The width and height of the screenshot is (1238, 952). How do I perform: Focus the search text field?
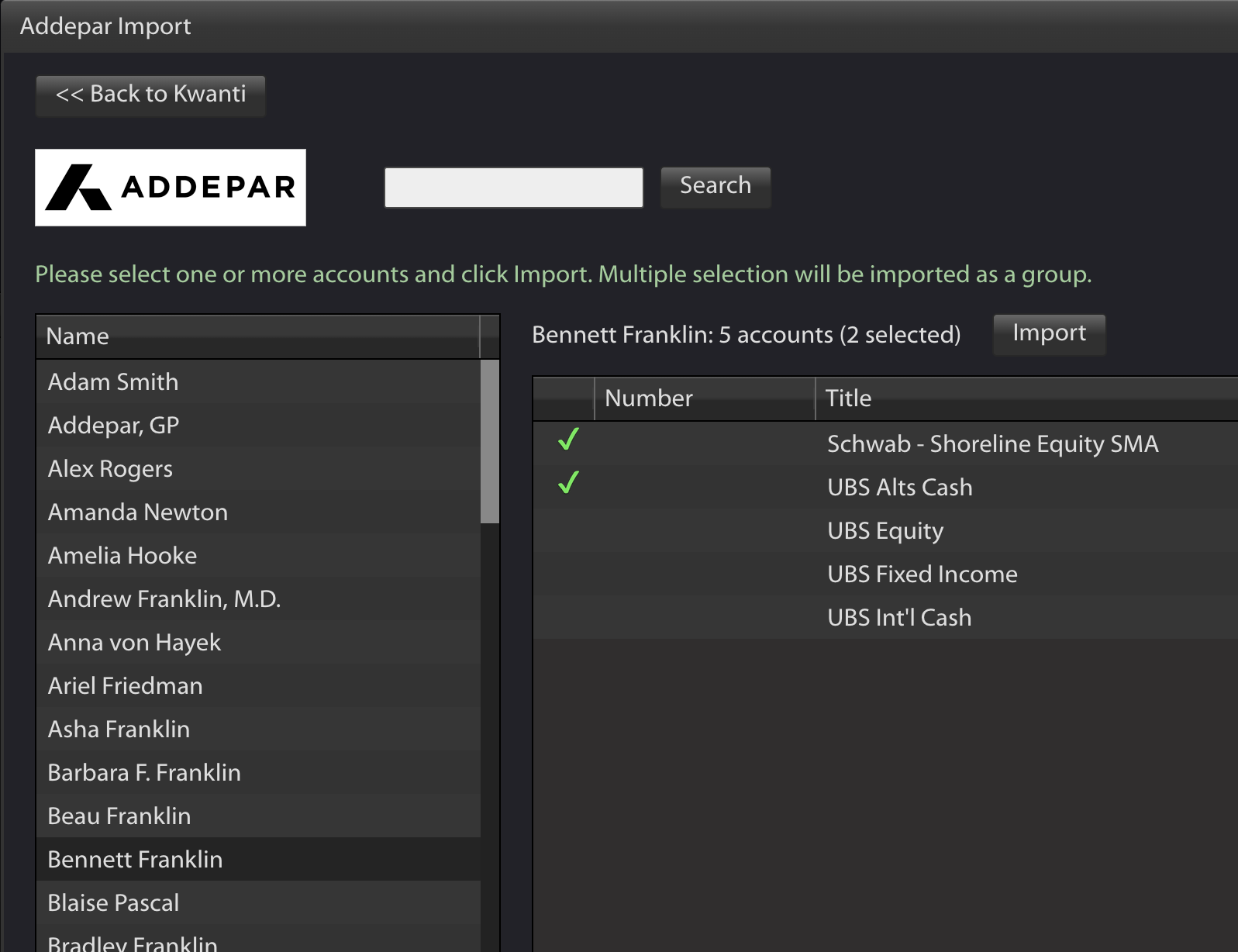[x=514, y=188]
